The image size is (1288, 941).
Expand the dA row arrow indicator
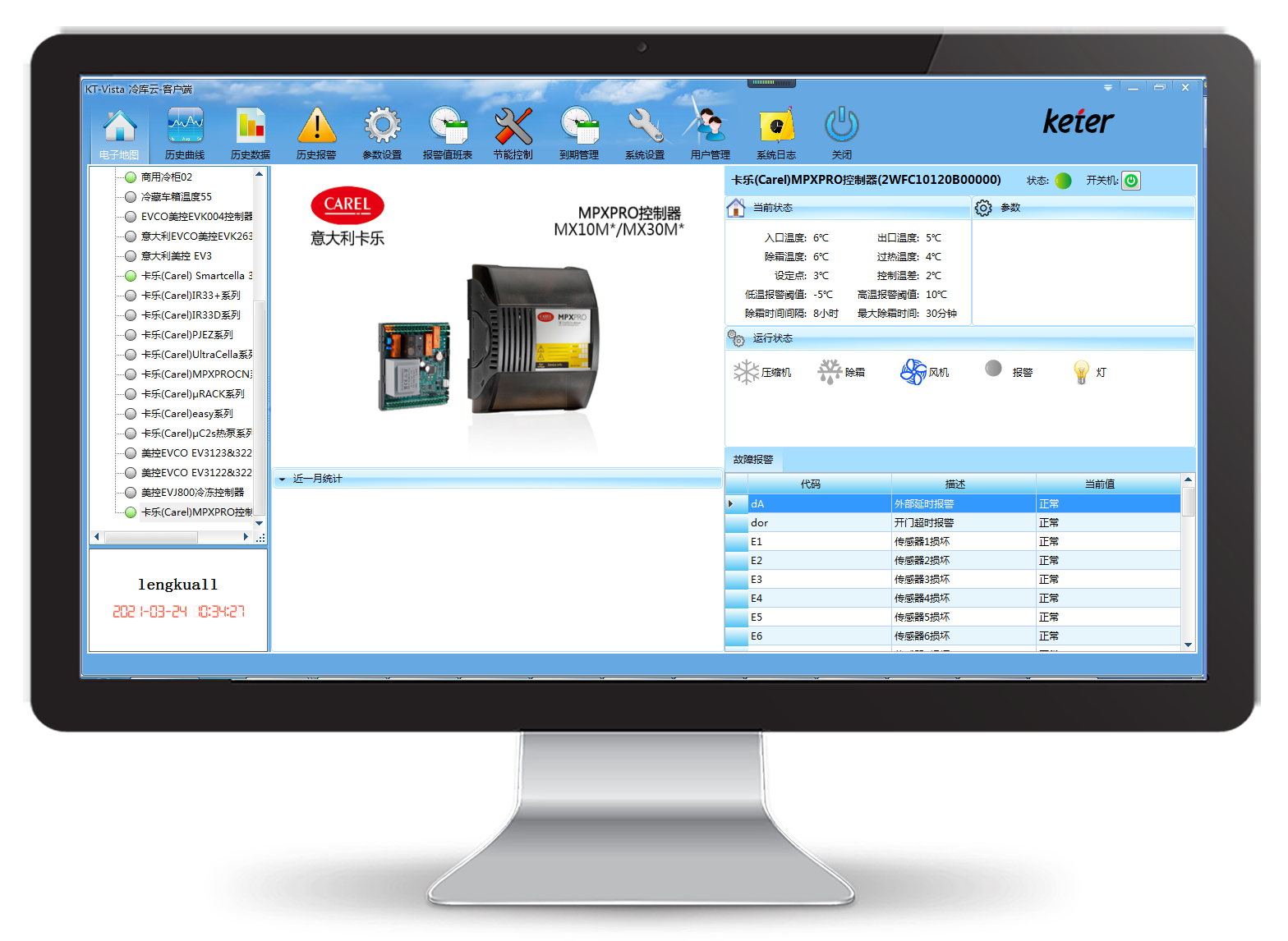[x=731, y=503]
